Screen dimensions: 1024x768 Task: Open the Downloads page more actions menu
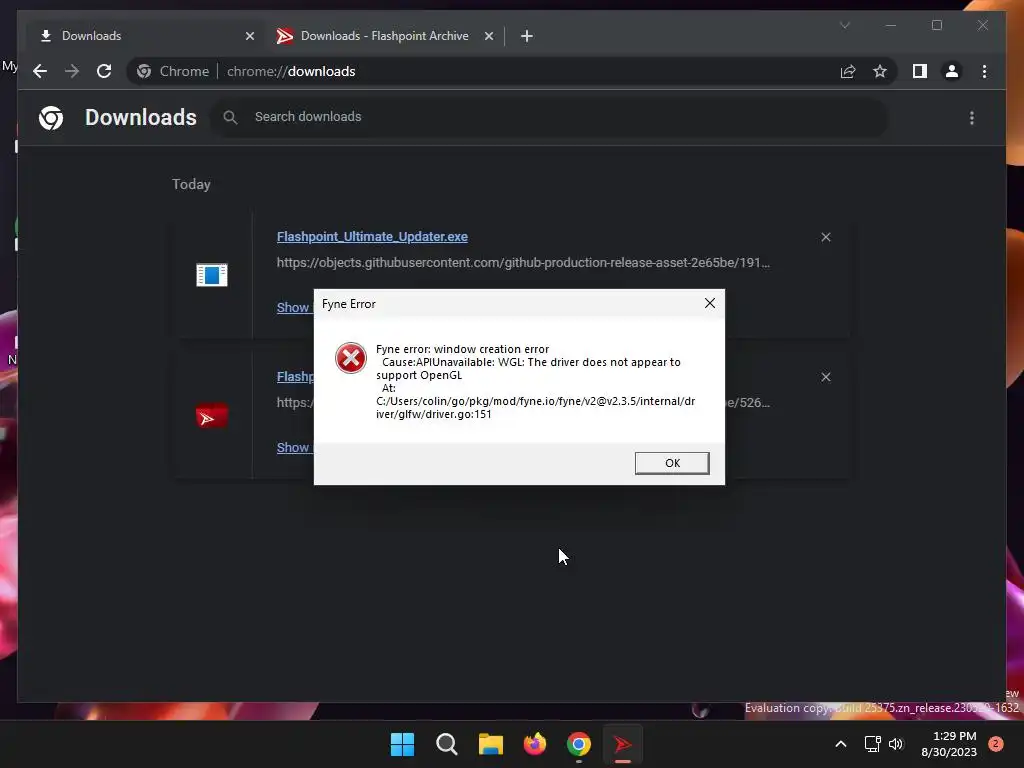coord(972,118)
